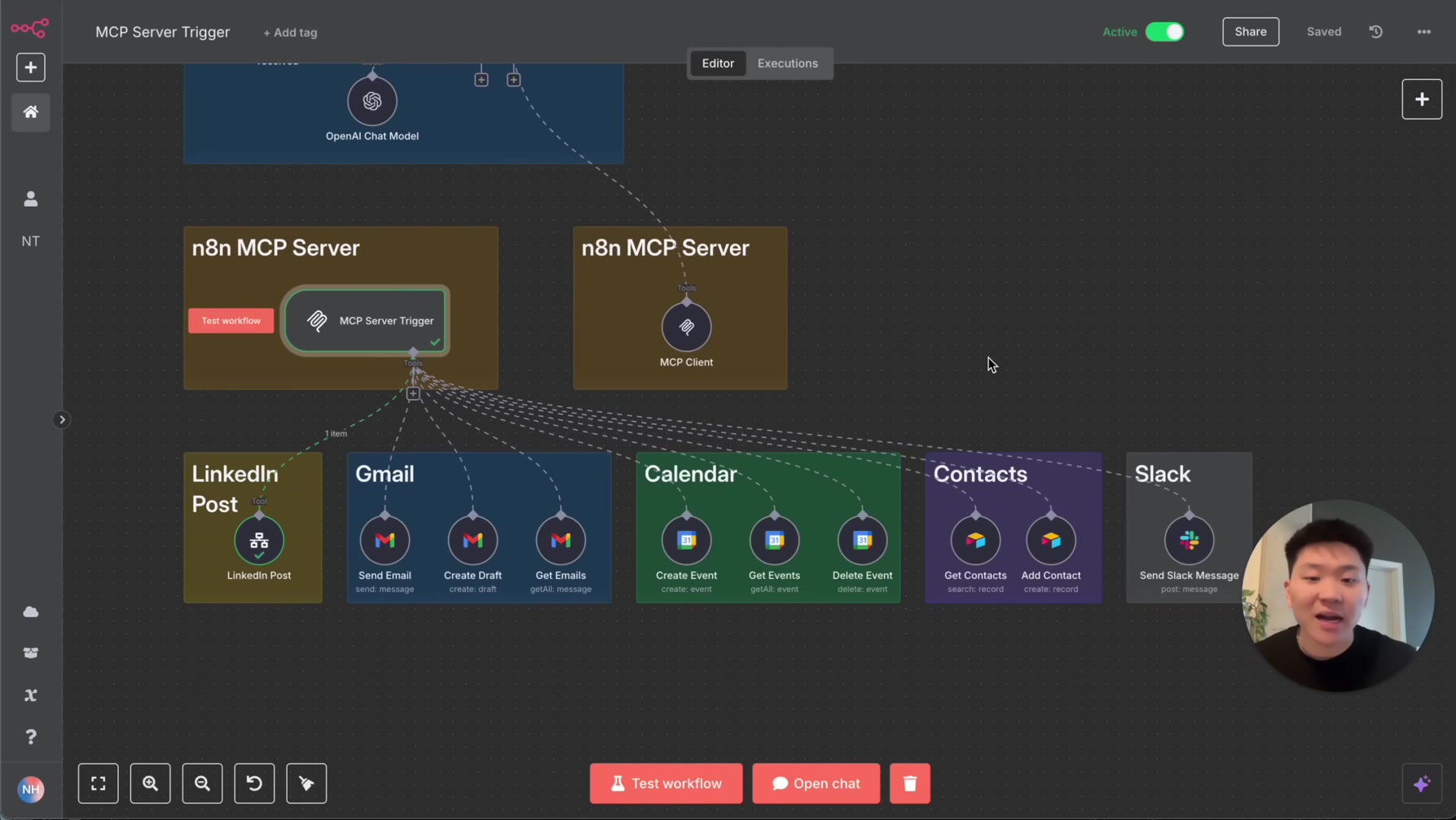Select the Create Draft Gmail node
The height and width of the screenshot is (820, 1456).
[x=473, y=541]
